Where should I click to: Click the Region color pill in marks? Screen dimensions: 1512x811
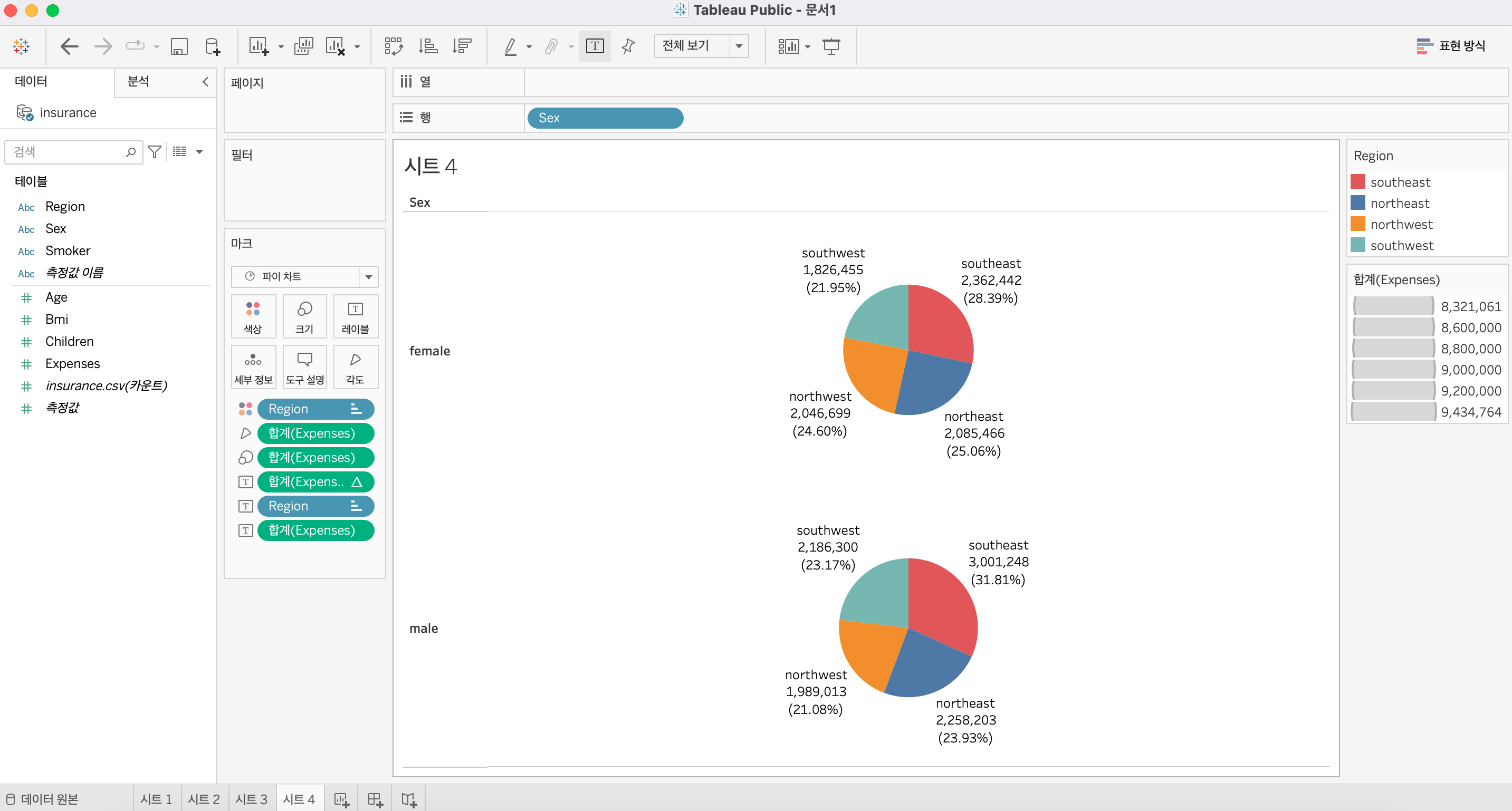point(316,409)
